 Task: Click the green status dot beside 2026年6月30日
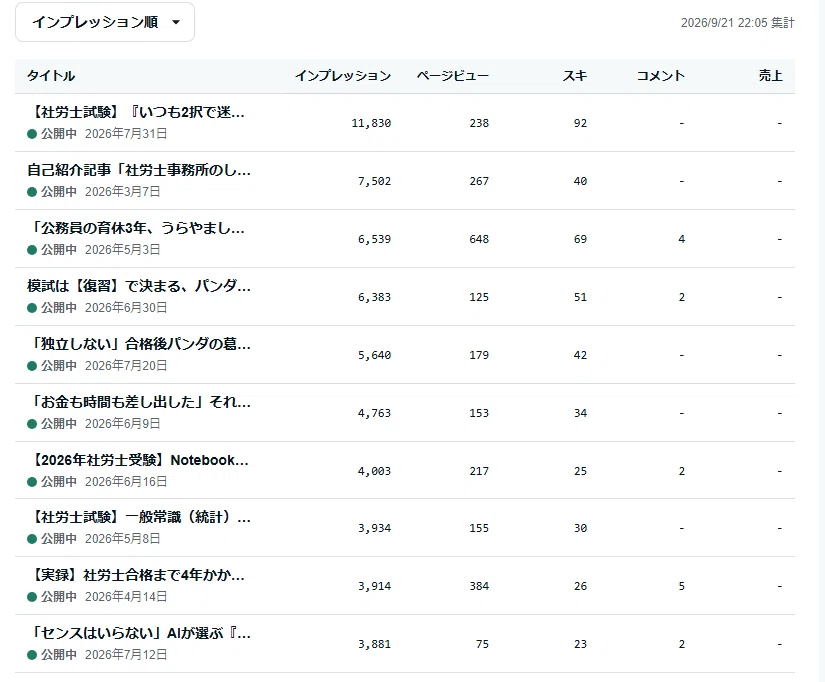[x=32, y=307]
